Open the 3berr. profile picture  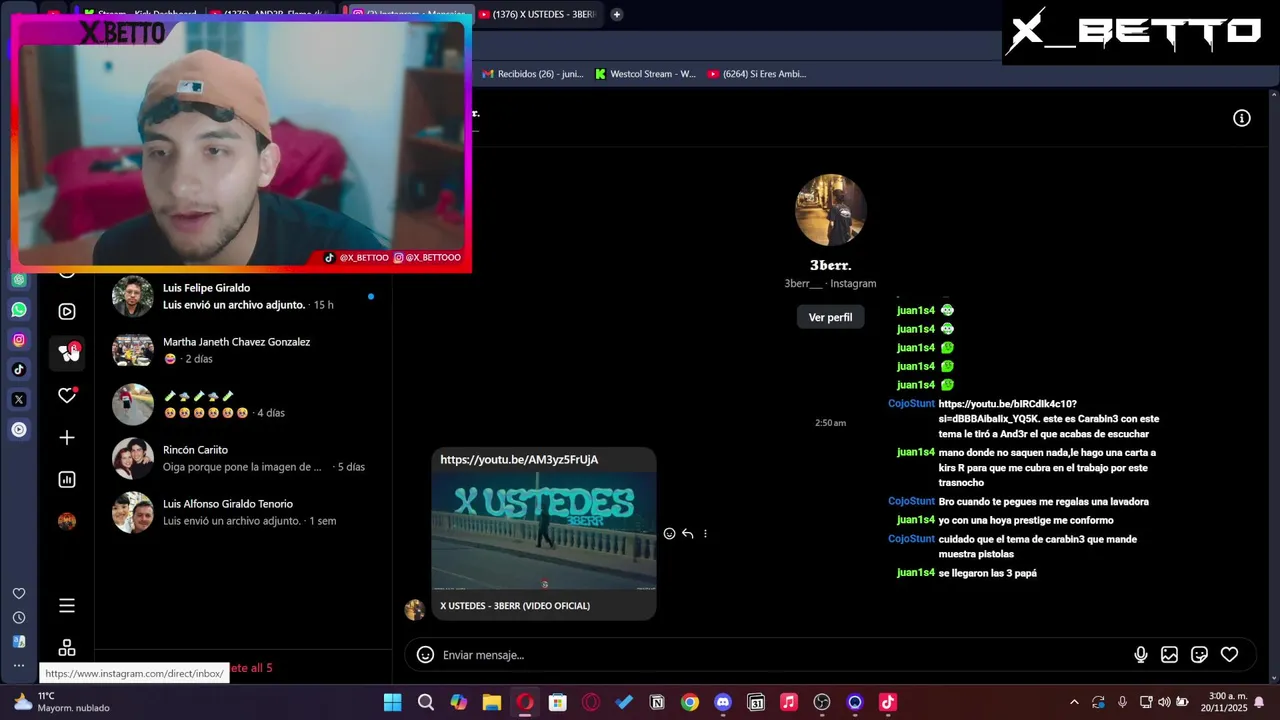(830, 210)
